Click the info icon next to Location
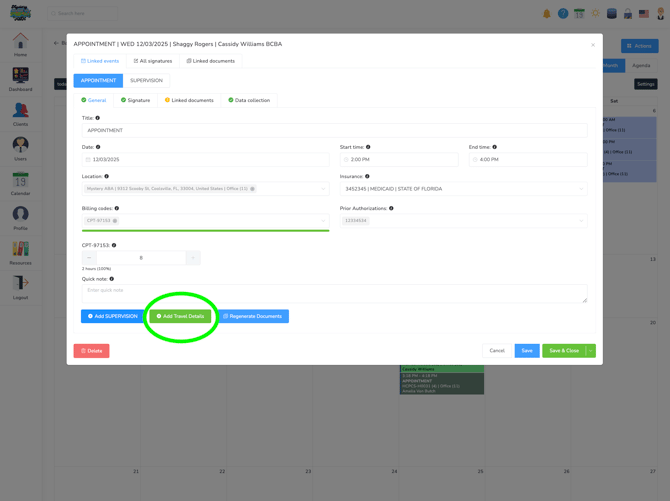 click(x=106, y=176)
